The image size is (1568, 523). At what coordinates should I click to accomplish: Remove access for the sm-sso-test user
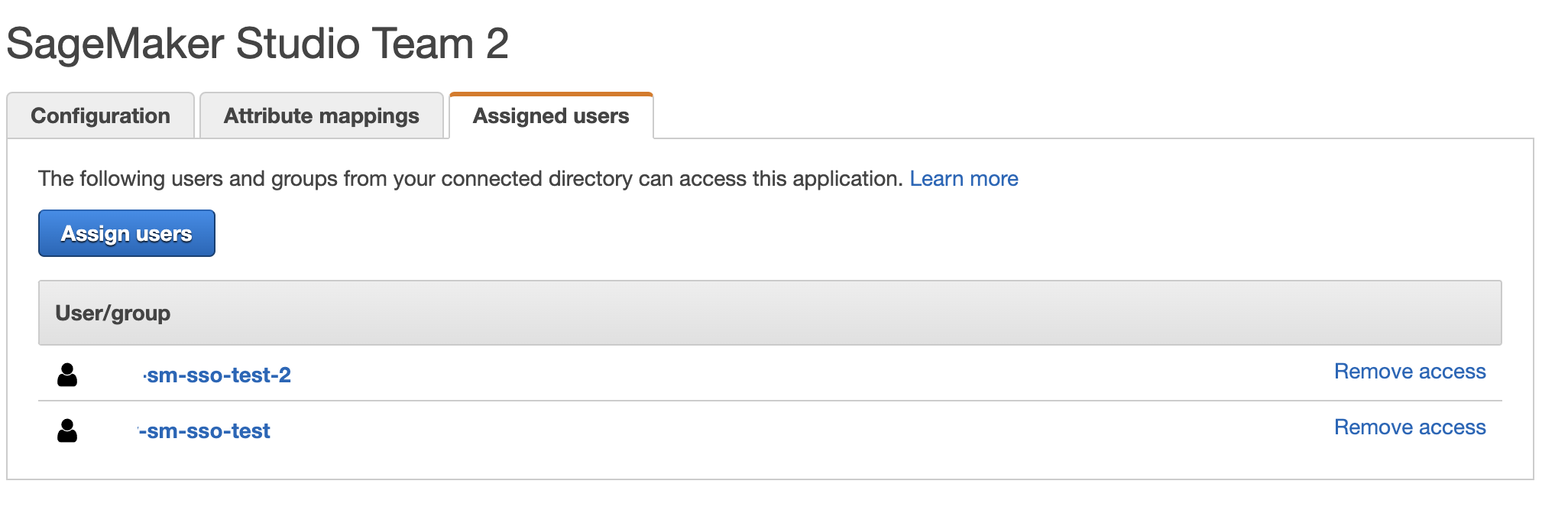click(1409, 427)
